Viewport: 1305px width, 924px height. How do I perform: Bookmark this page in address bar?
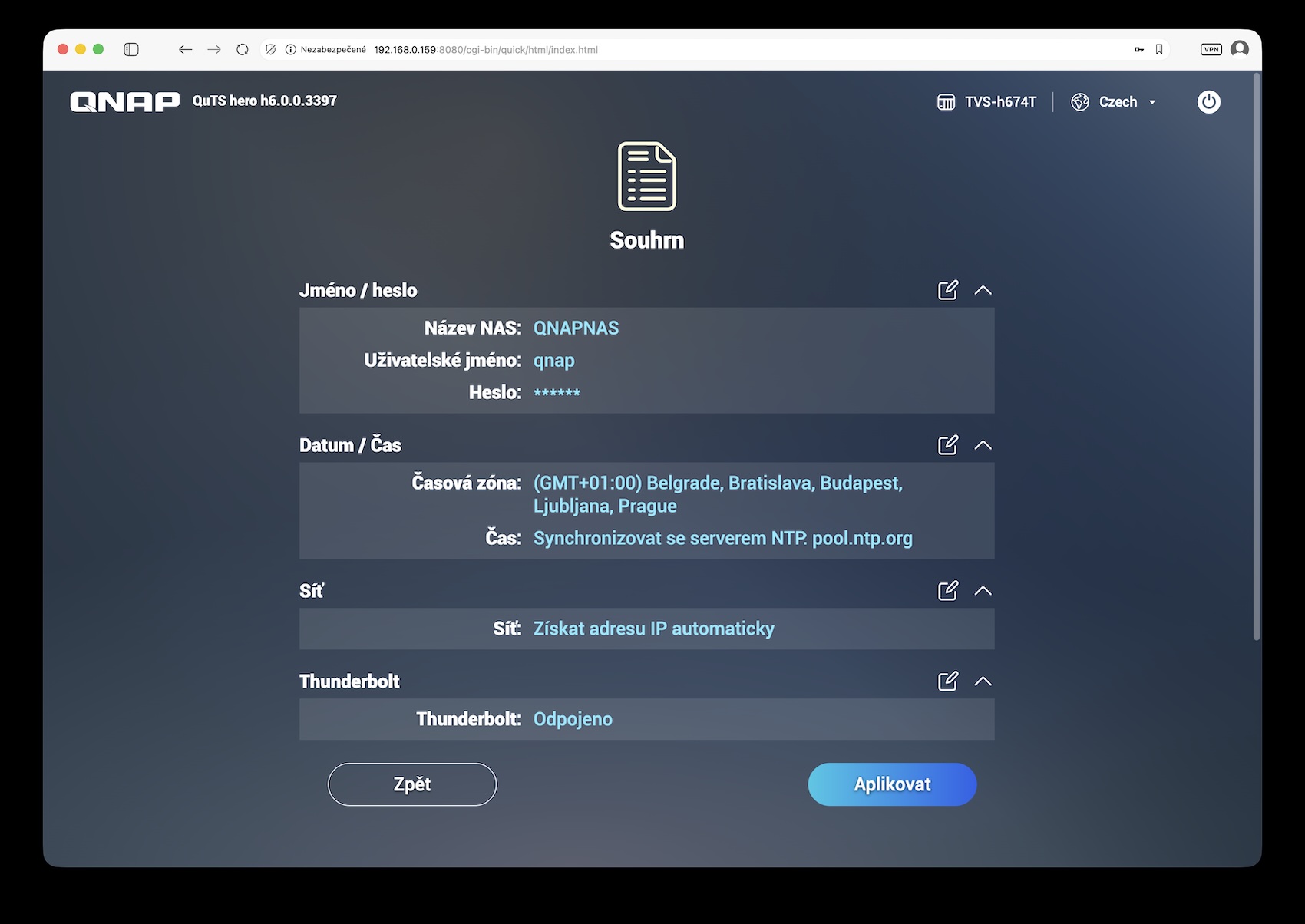(x=1159, y=50)
